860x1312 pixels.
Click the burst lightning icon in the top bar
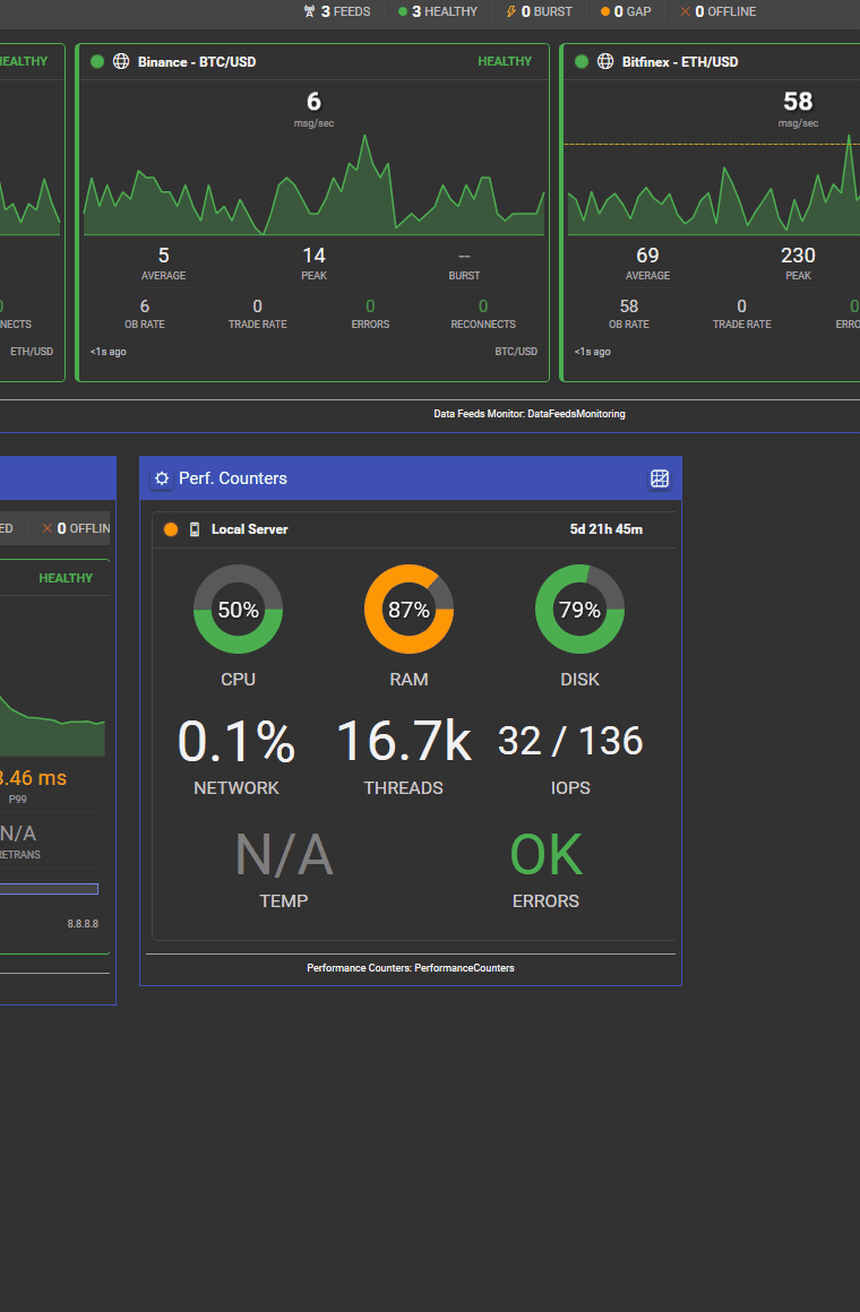tap(512, 12)
